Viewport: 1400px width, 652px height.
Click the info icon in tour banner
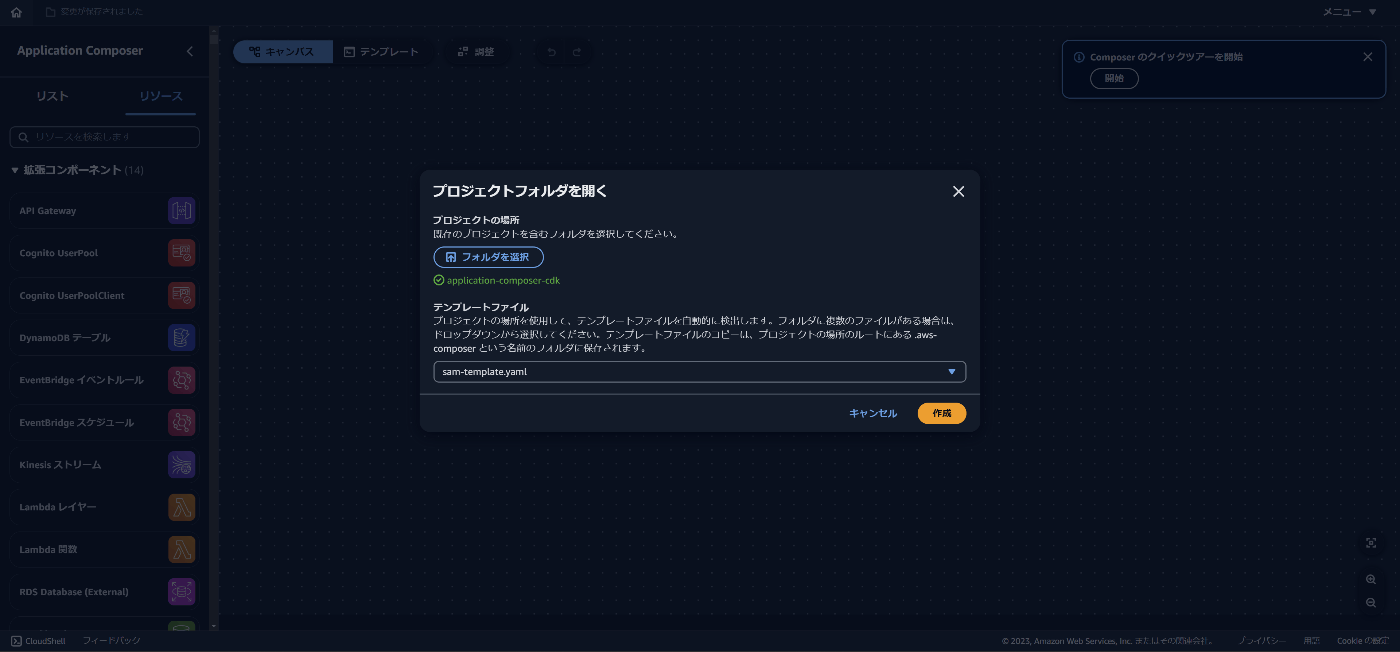coord(1079,57)
